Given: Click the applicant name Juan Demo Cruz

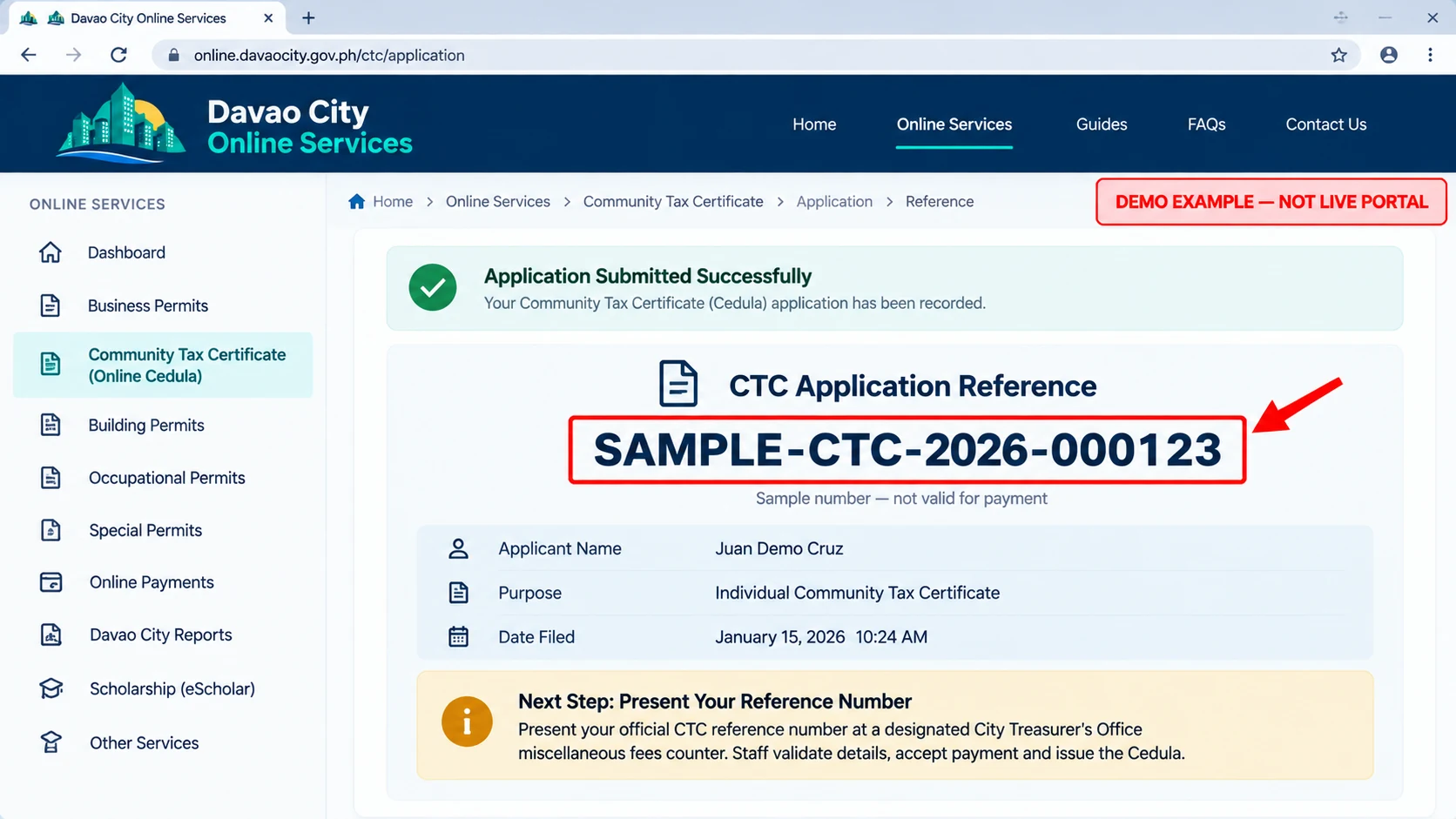Looking at the screenshot, I should (779, 549).
